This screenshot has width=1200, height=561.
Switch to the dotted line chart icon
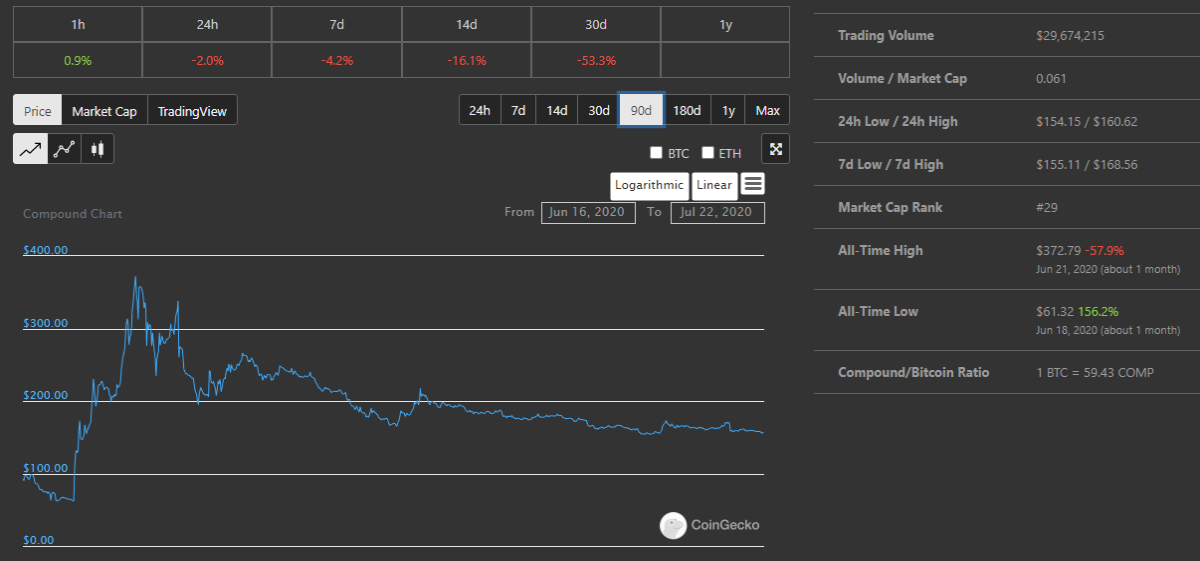[x=64, y=149]
